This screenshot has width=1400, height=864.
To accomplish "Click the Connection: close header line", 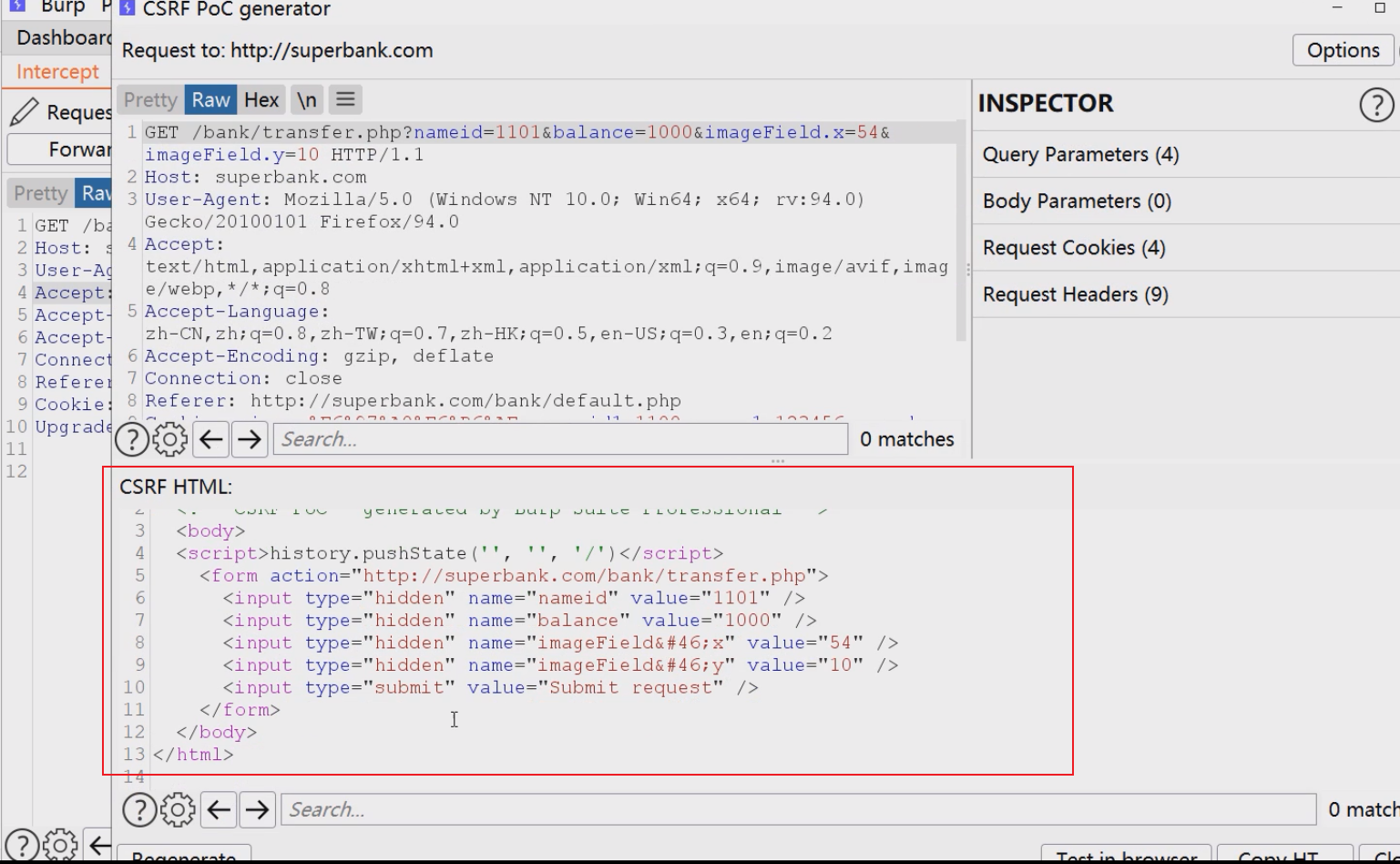I will [243, 378].
